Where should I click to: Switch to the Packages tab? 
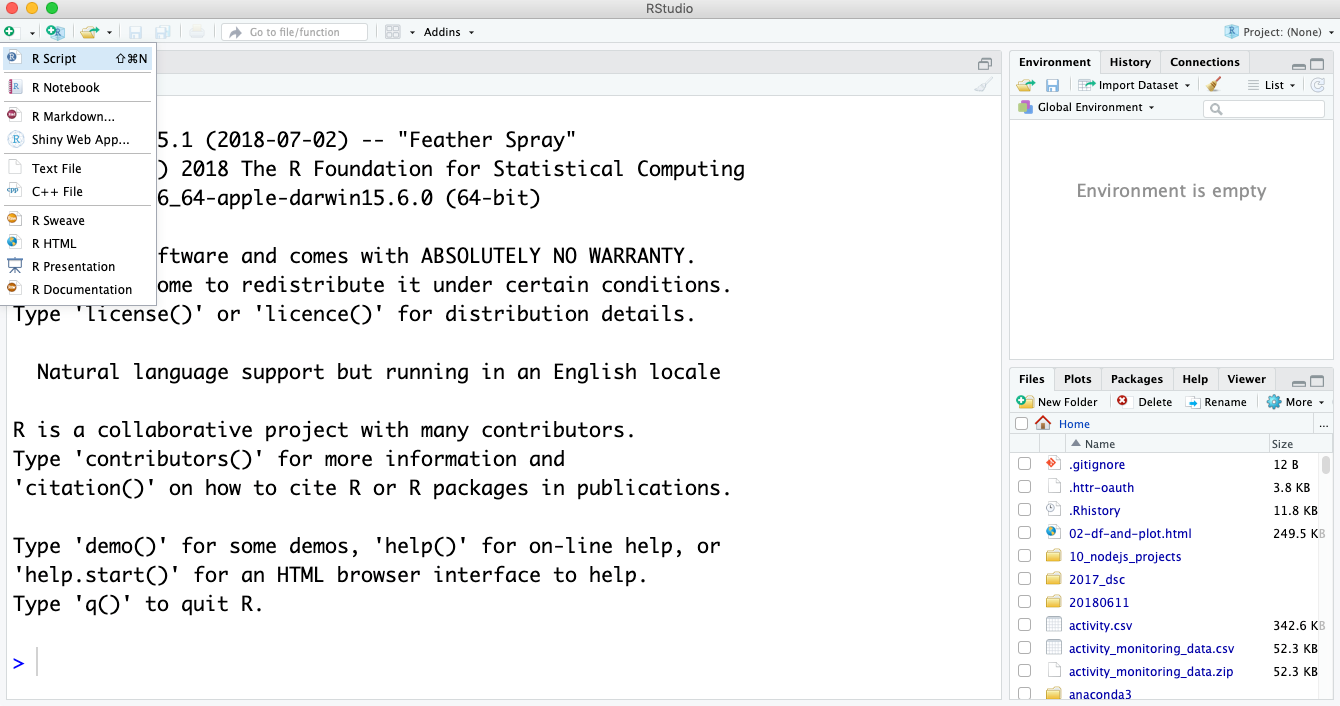click(1137, 379)
